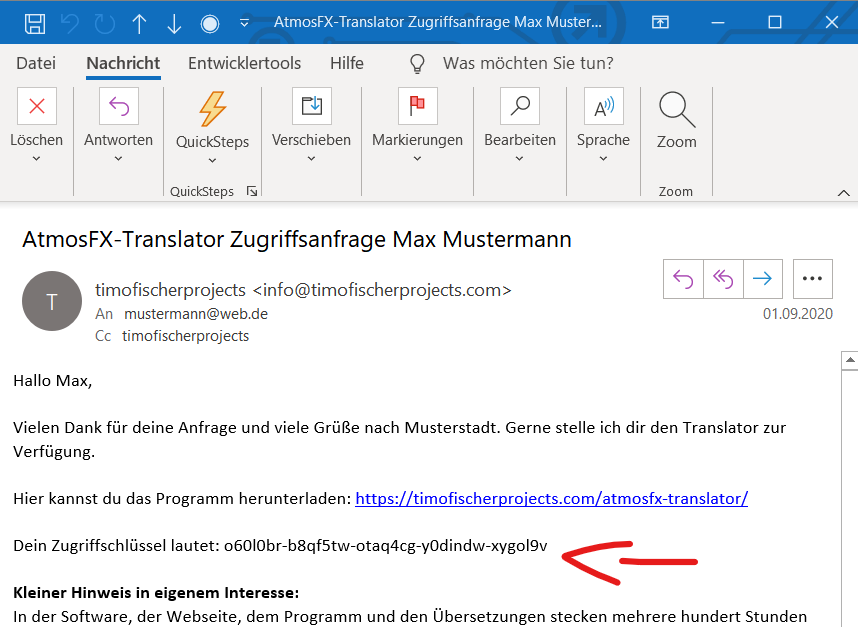Screen dimensions: 858x627
Task: Expand the Verschieben dropdown arrow
Action: (311, 159)
